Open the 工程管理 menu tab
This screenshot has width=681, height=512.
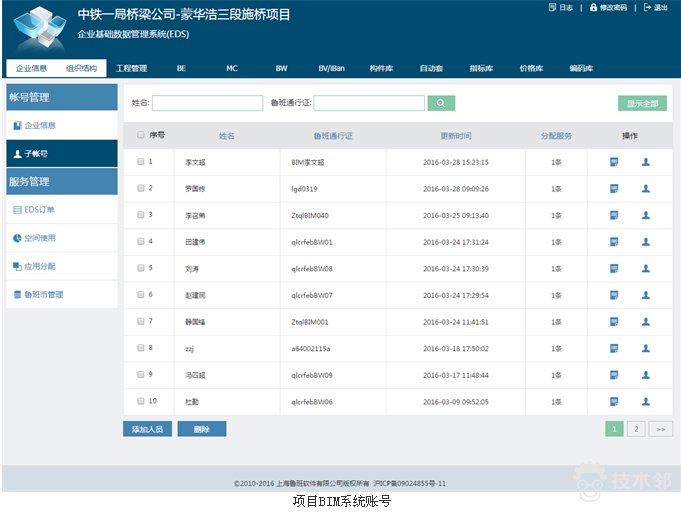pos(132,69)
